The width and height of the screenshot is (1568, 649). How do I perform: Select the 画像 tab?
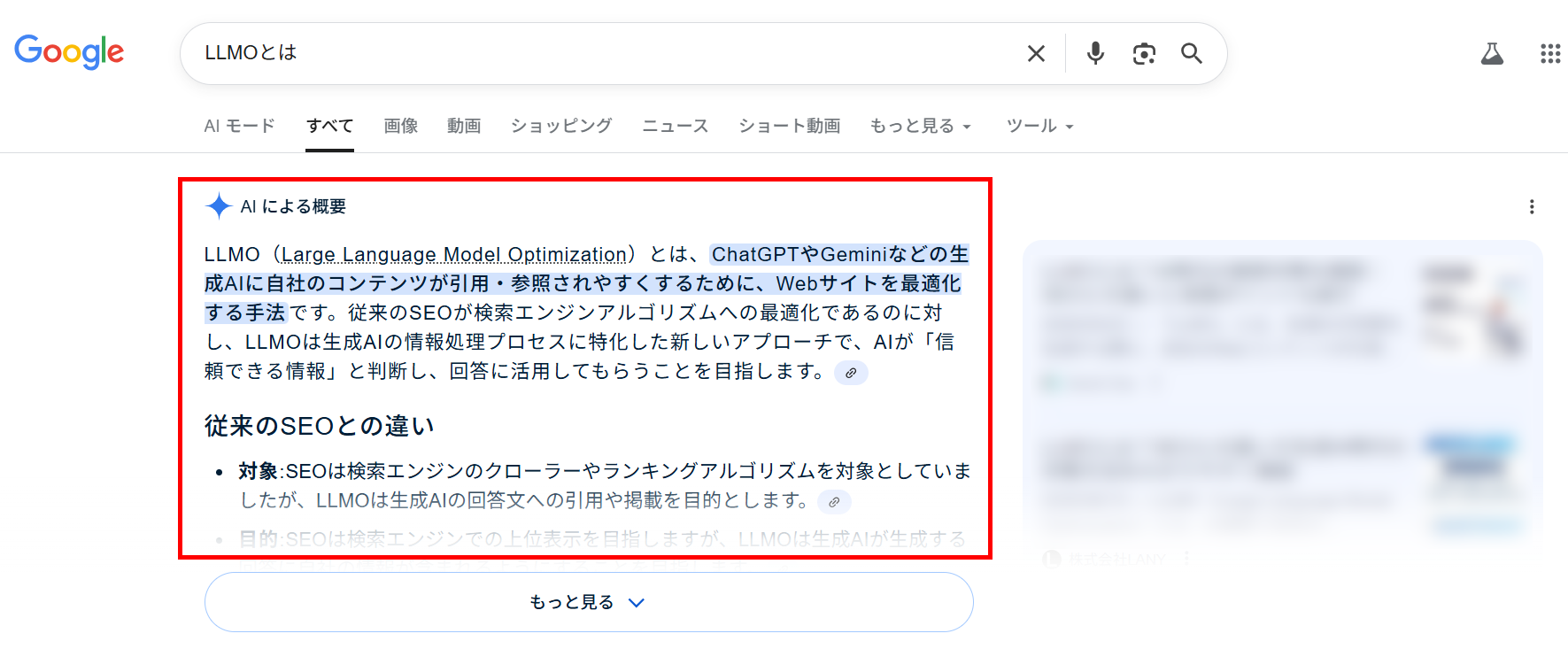tap(400, 127)
